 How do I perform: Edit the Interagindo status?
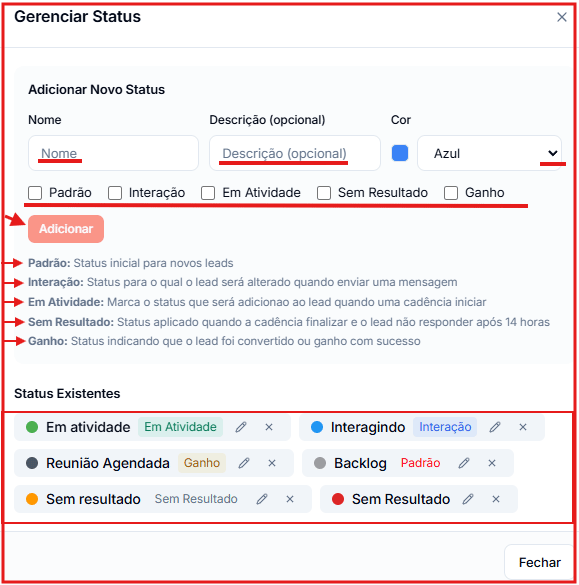pos(495,427)
